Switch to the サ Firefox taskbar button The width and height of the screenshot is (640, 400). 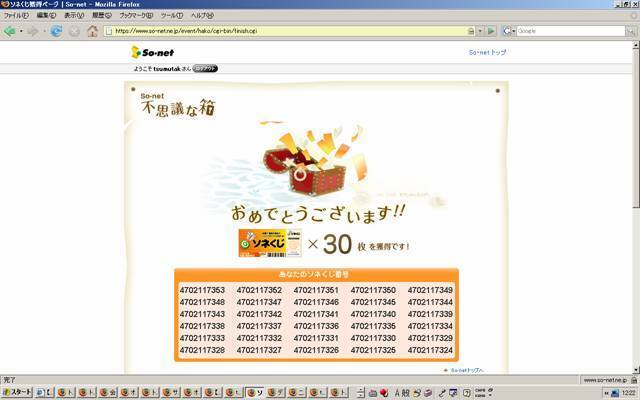tap(171, 392)
